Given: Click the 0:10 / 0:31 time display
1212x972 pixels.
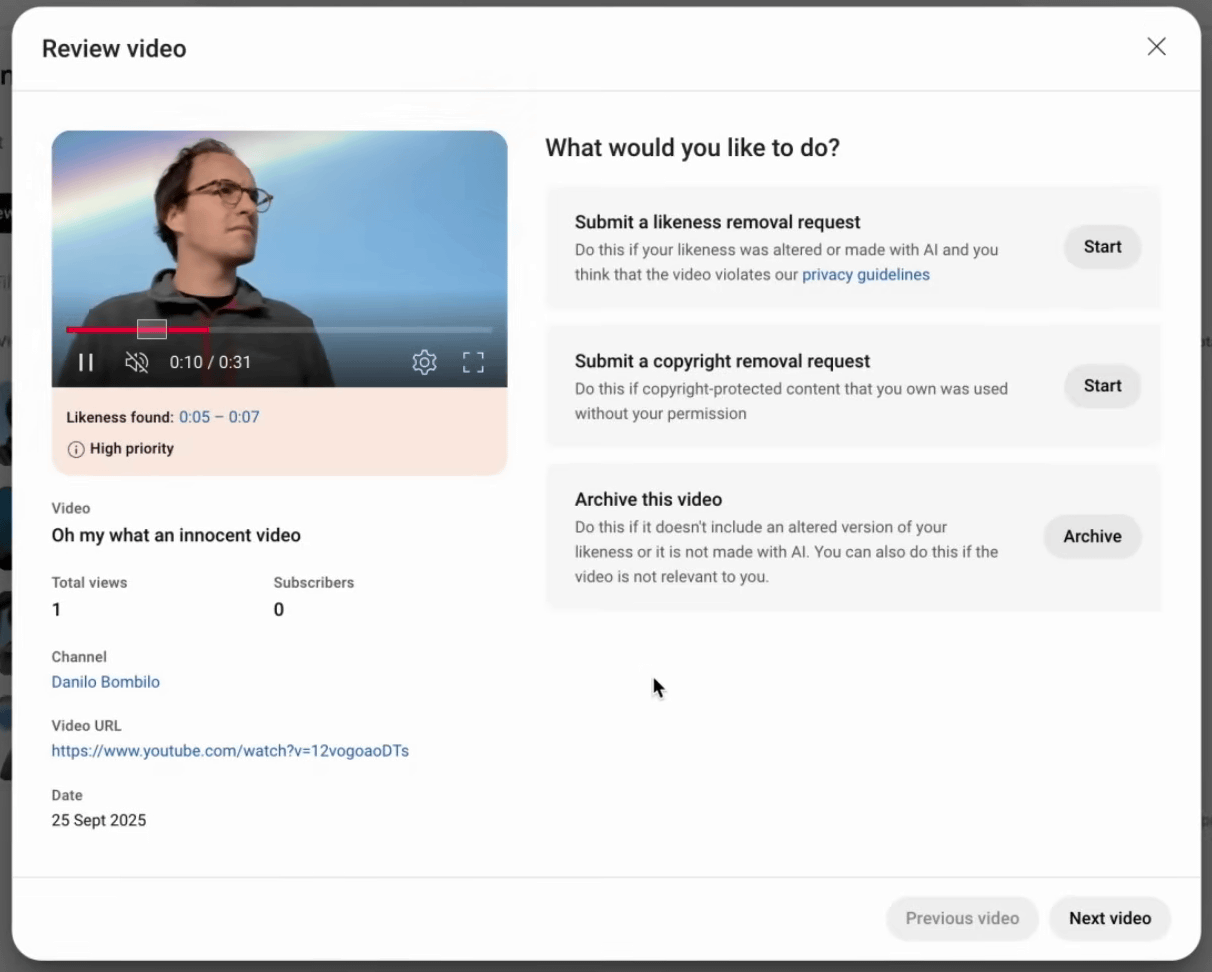Looking at the screenshot, I should pos(210,362).
